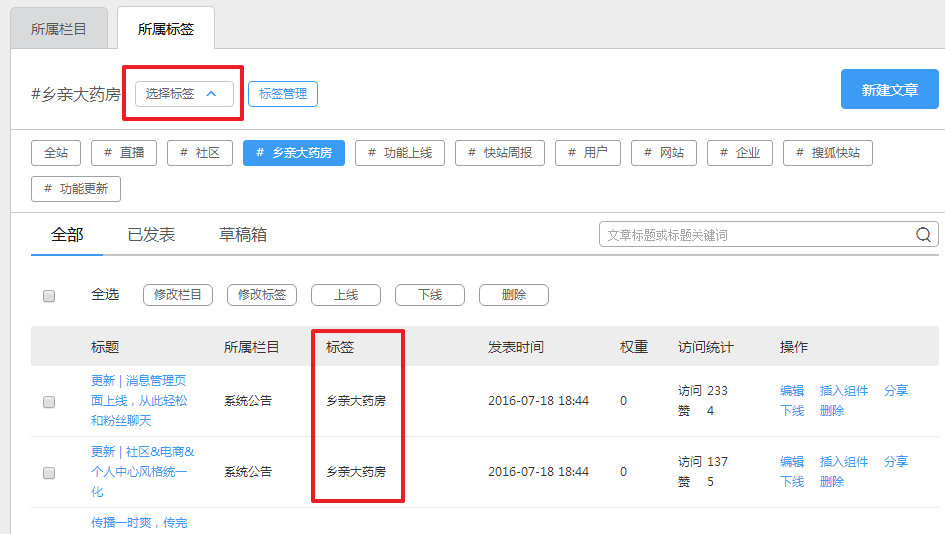Click 下线 for the 消息管理页面 article
The image size is (945, 534).
coord(792,410)
